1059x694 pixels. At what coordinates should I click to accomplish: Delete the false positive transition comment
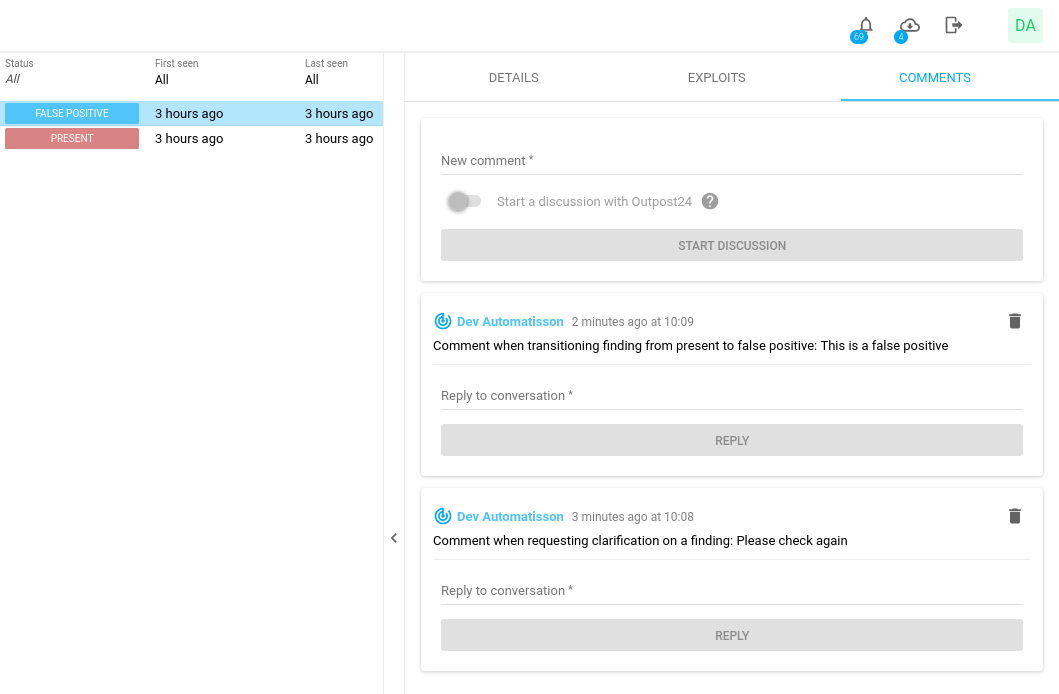pos(1014,321)
